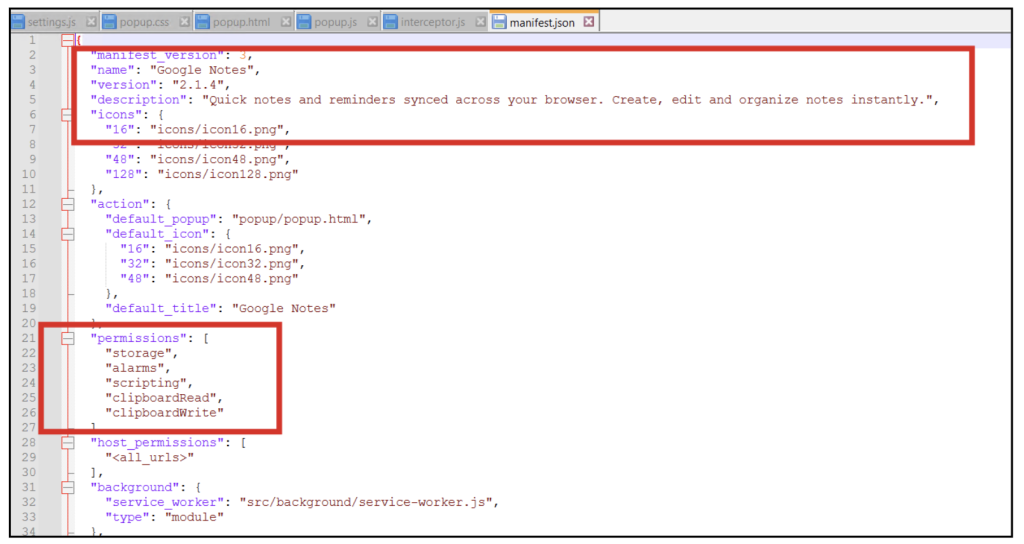Click the save icon on manifest.json tab

pos(499,22)
